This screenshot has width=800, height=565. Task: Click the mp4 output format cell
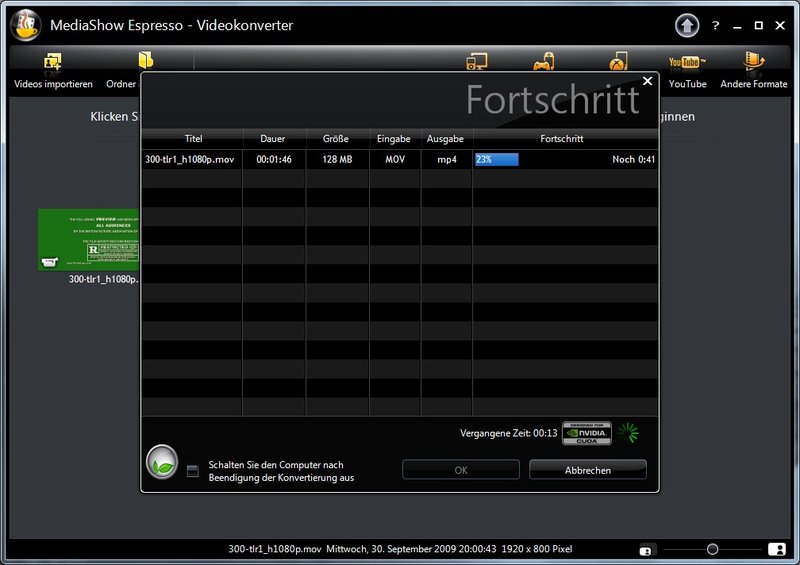447,160
